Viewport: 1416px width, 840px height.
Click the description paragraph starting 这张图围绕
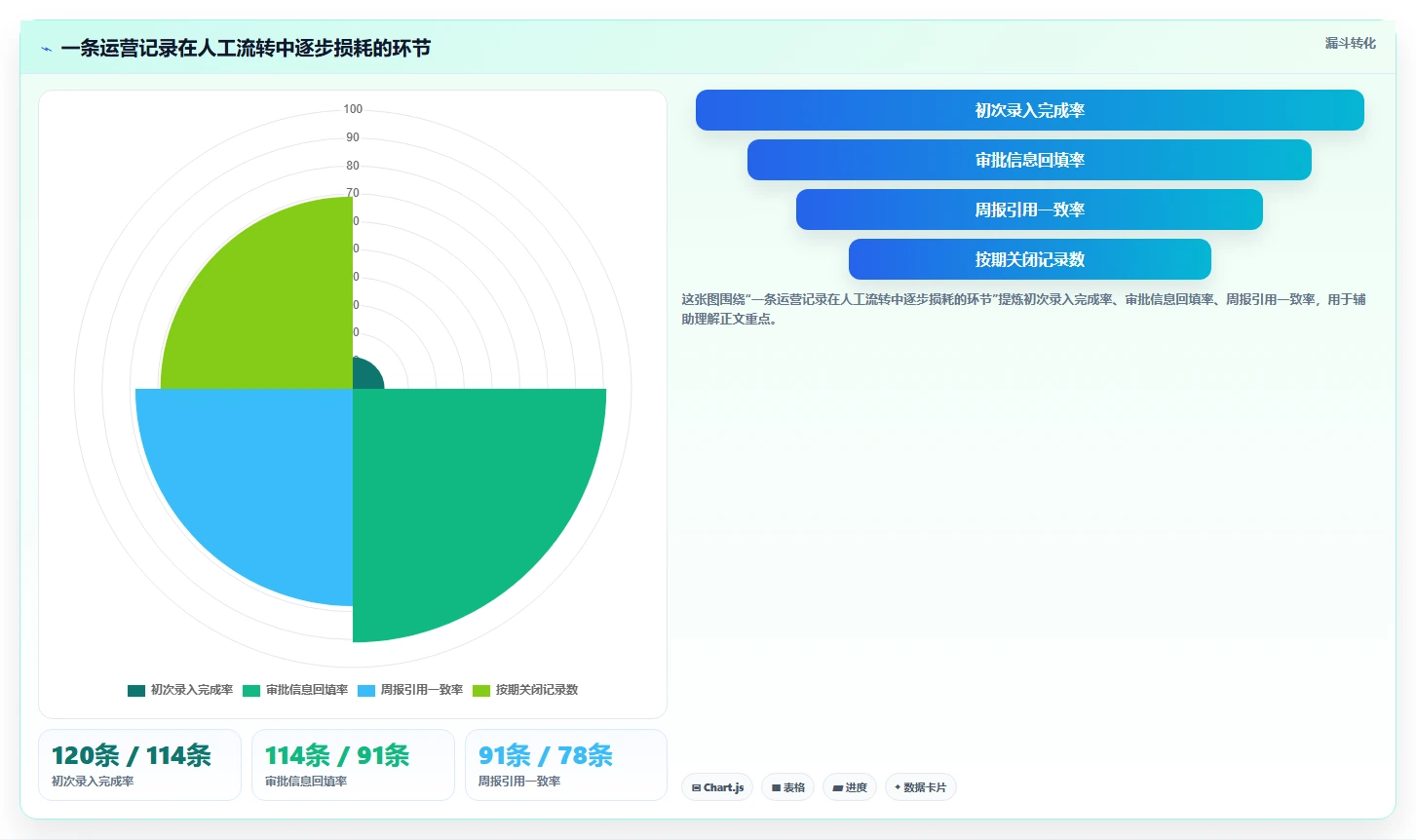coord(1023,309)
